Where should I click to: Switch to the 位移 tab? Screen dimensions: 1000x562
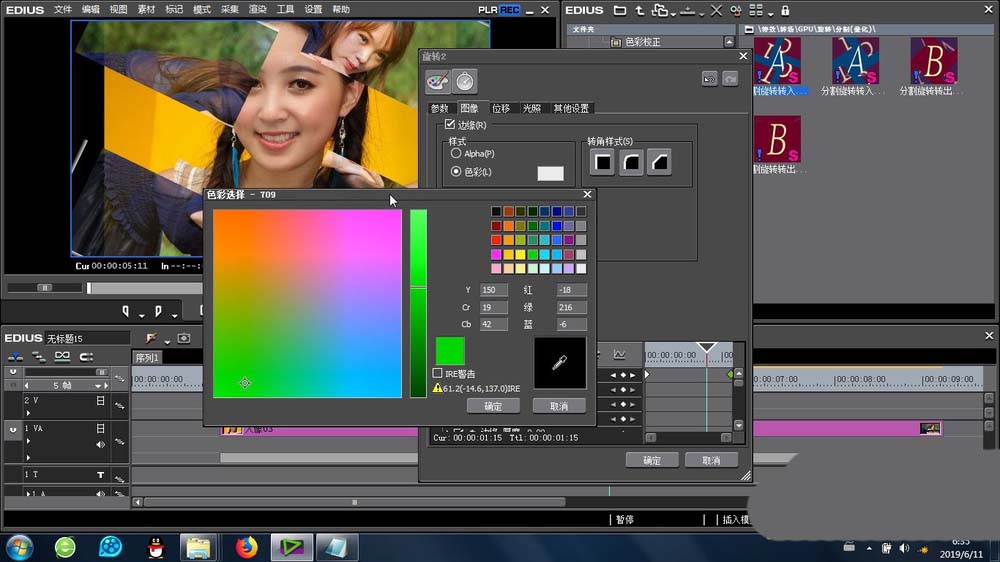[x=501, y=108]
